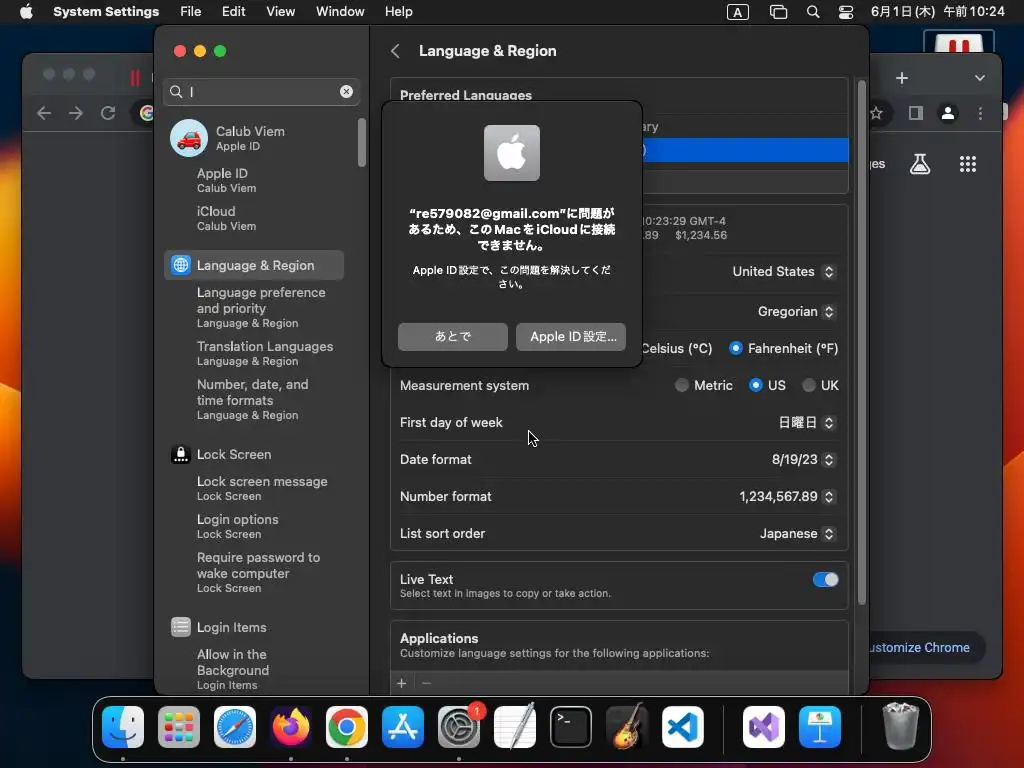Open Launchpad from the Dock
Image resolution: width=1024 pixels, height=768 pixels.
(x=179, y=727)
